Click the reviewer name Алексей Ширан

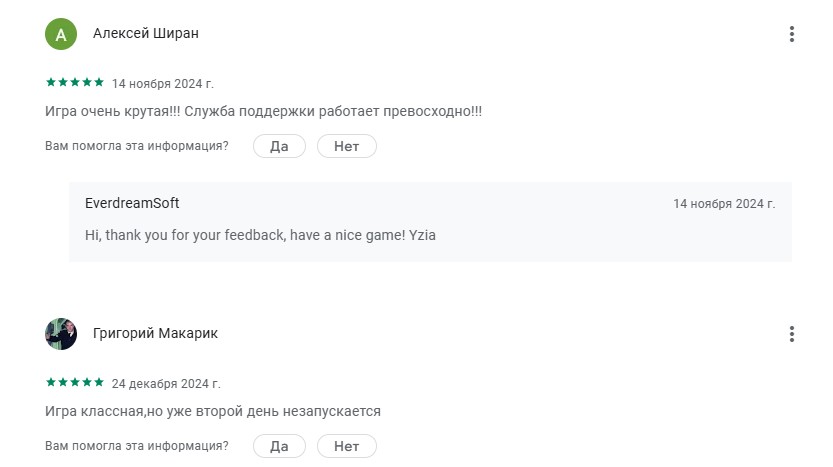click(146, 33)
